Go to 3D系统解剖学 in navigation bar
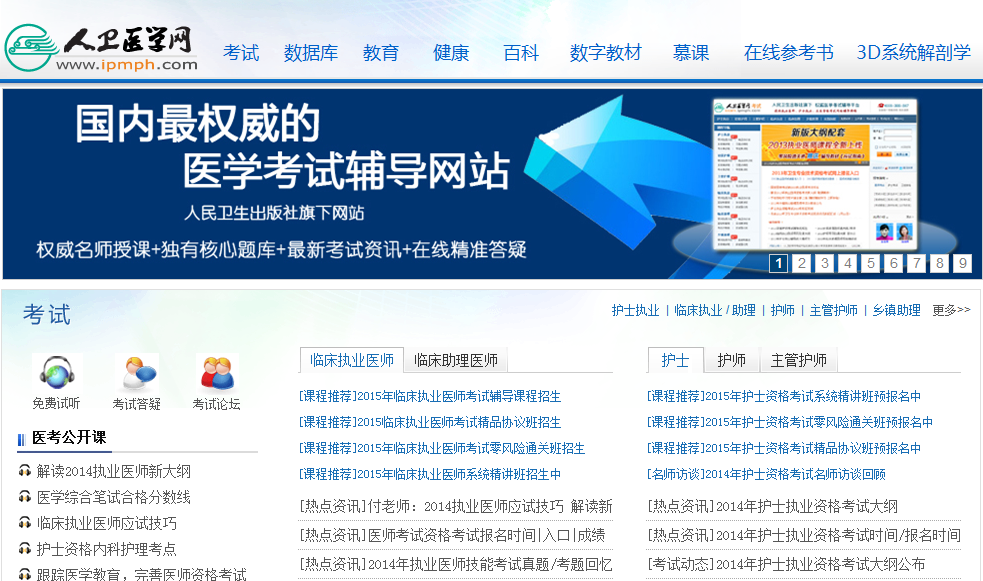 click(913, 53)
